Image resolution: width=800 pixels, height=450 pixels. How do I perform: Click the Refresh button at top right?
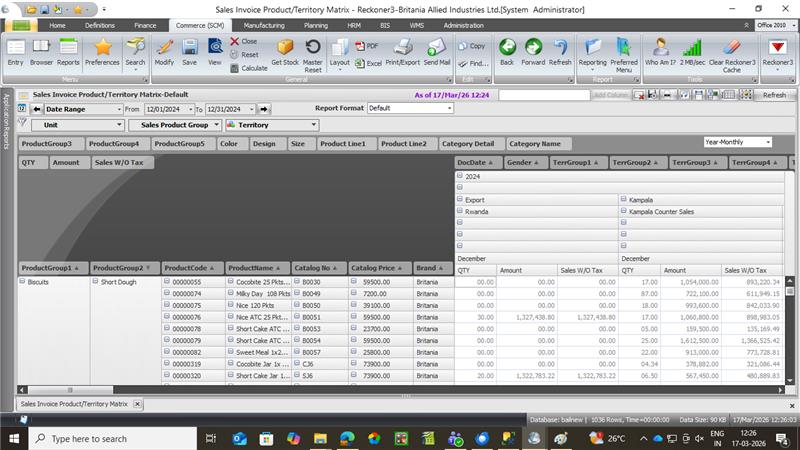click(774, 95)
